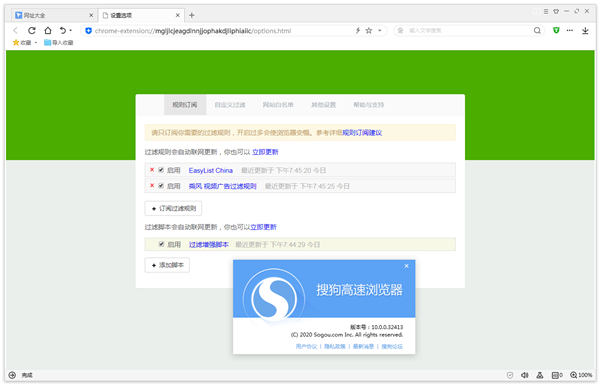600x385 pixels.
Task: Open the downloads arrow icon
Action: click(x=585, y=31)
